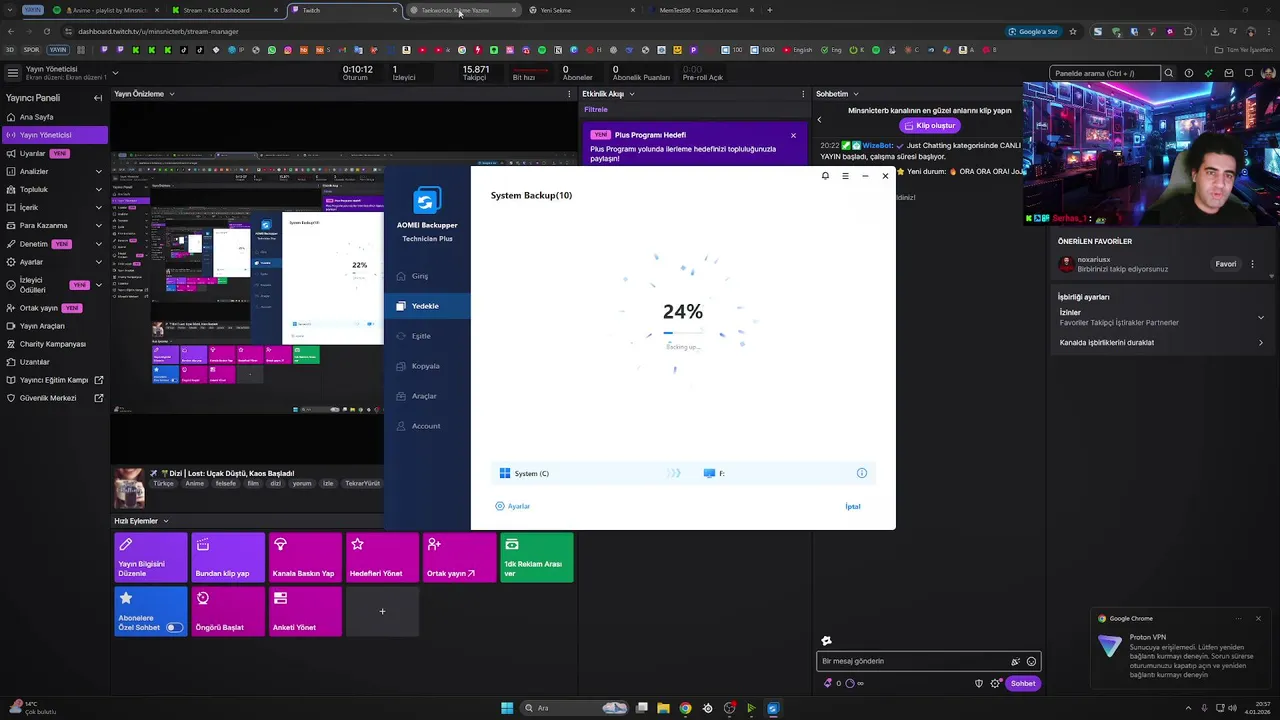Click back arrow in chat clip banner
The image size is (1280, 720).
[x=819, y=120]
